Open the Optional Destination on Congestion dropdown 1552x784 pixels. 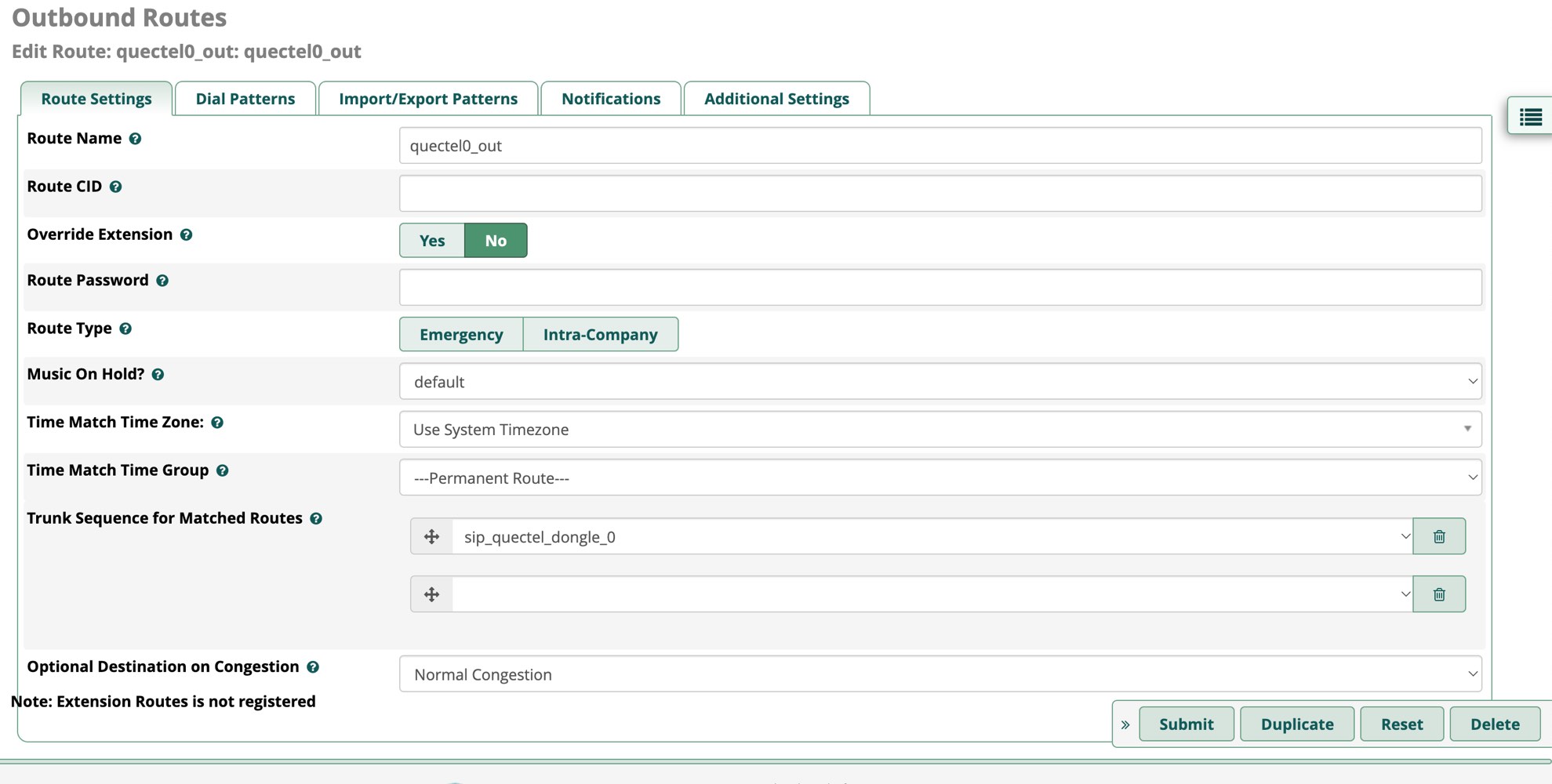click(940, 674)
